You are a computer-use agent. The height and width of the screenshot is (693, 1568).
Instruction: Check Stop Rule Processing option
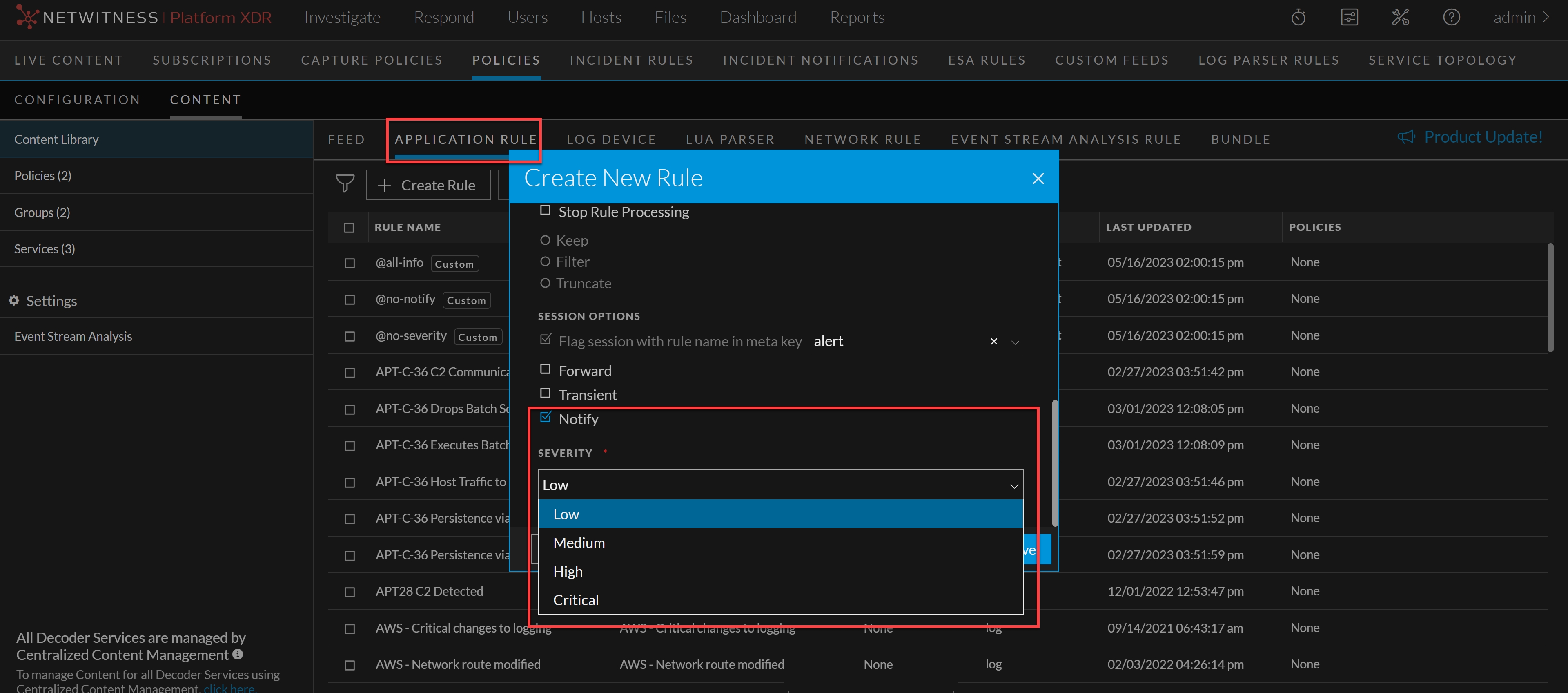click(545, 211)
